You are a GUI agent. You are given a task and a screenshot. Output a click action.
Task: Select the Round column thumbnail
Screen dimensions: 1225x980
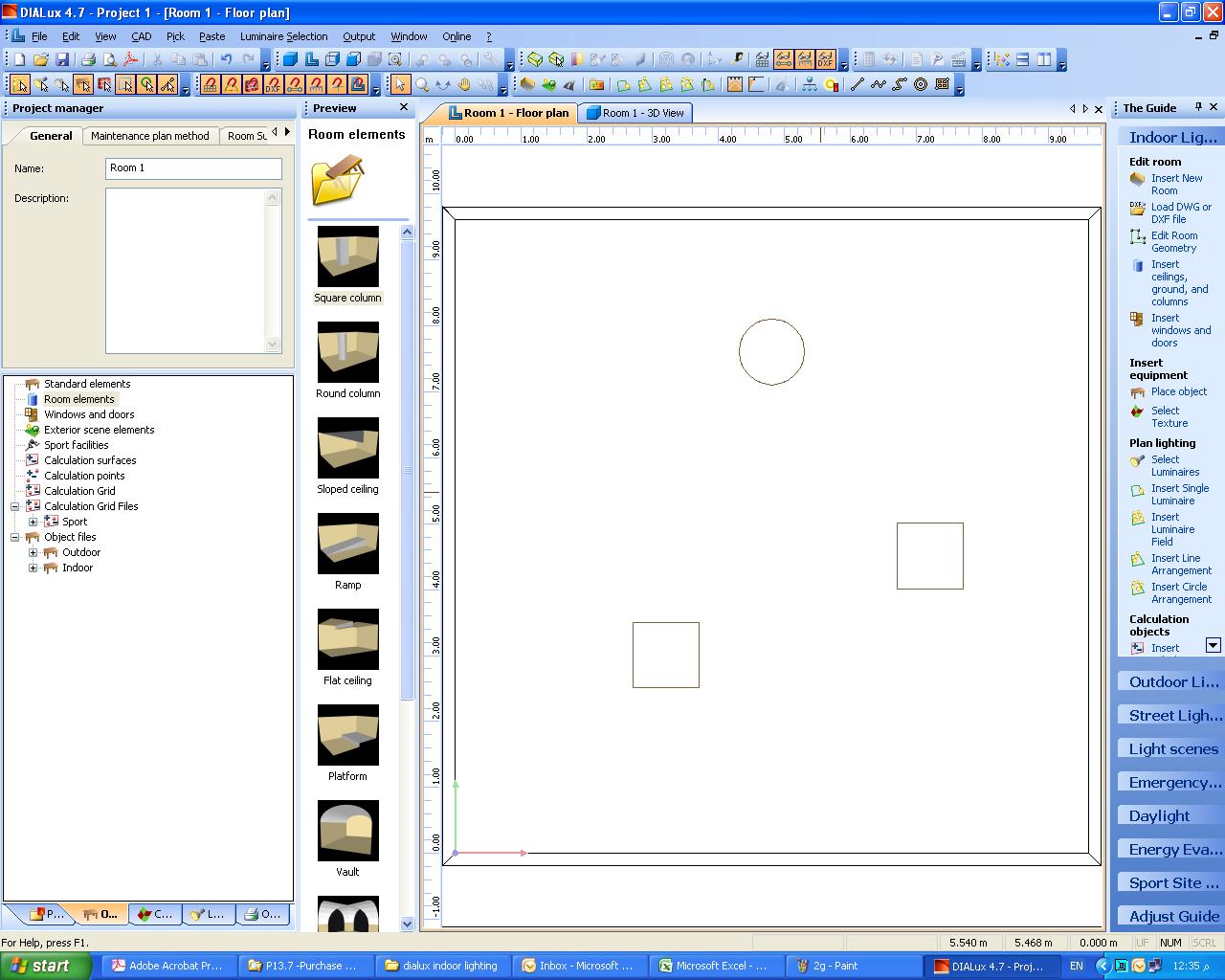coord(348,352)
